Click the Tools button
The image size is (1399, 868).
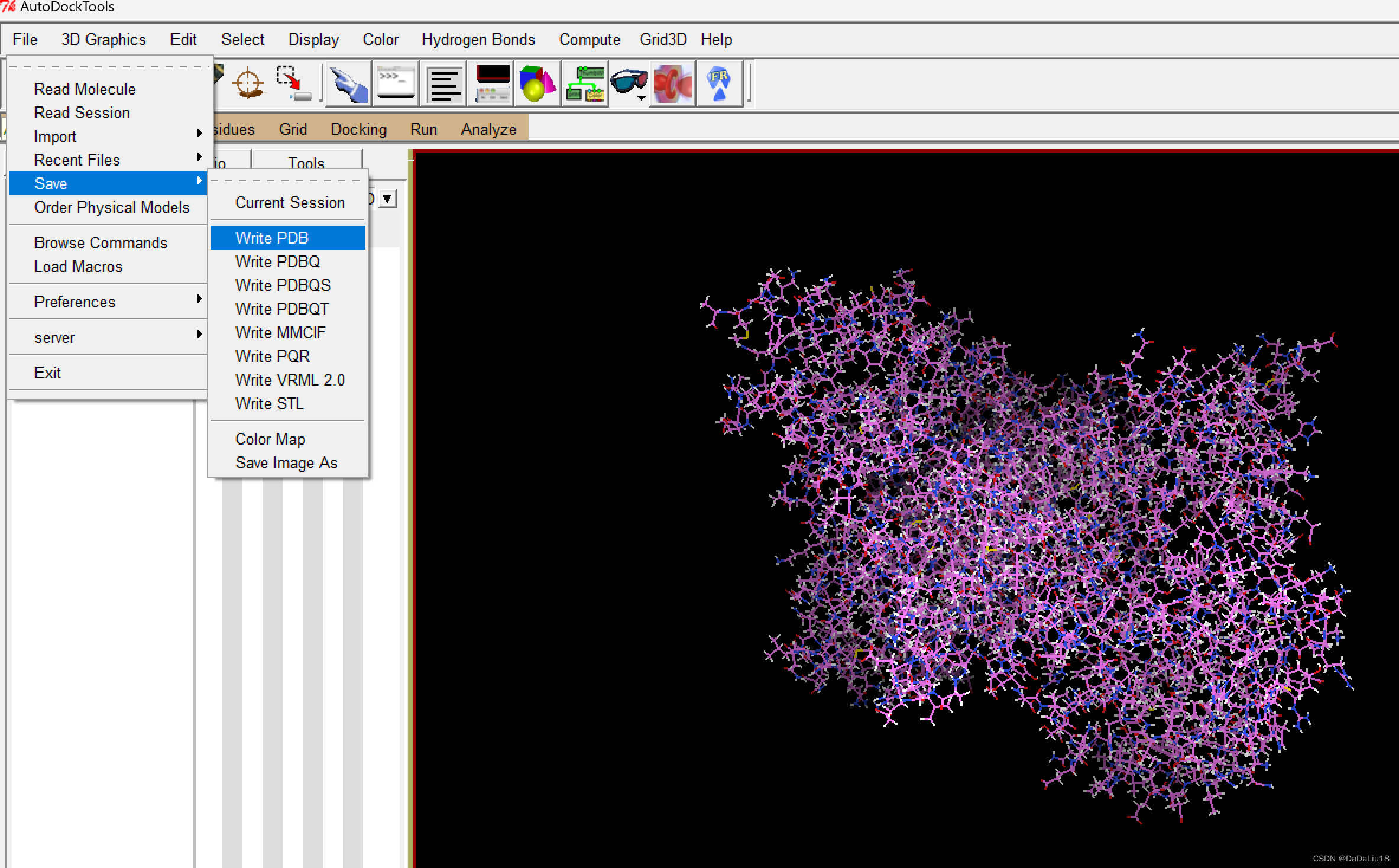(306, 162)
